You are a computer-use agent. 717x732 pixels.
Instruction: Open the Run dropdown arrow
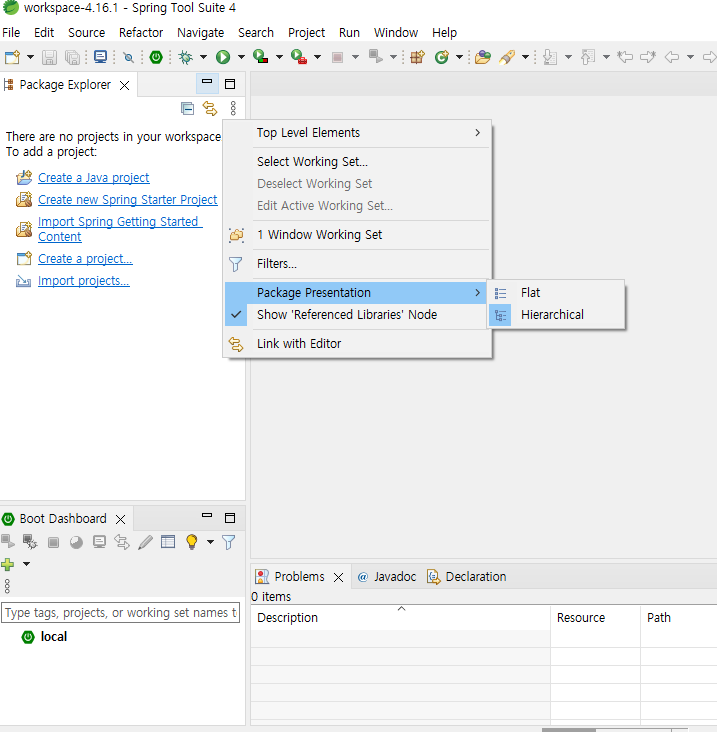point(241,57)
